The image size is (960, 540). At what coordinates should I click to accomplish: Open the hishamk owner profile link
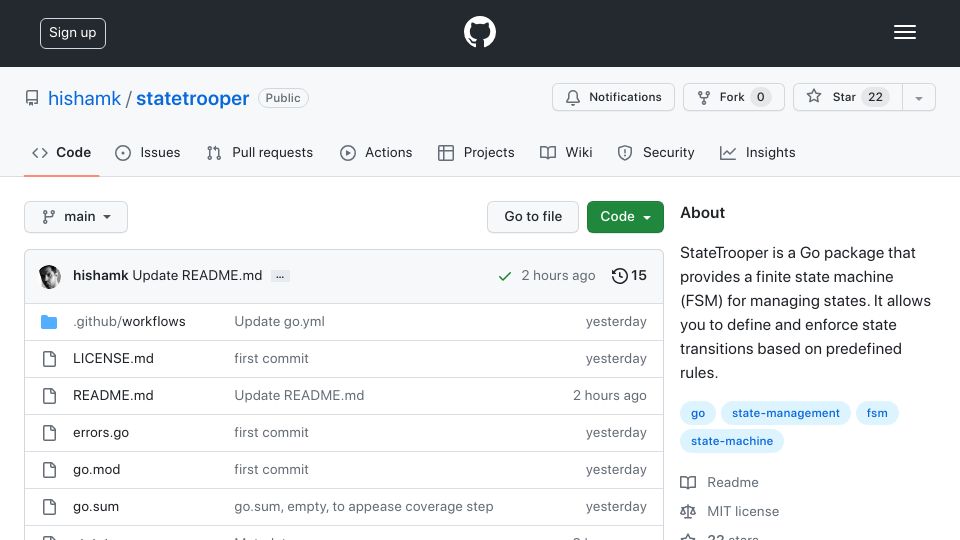[84, 98]
